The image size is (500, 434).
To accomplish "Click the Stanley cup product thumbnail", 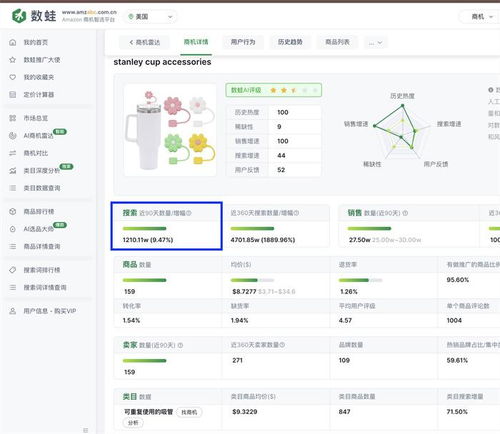I will [x=170, y=130].
